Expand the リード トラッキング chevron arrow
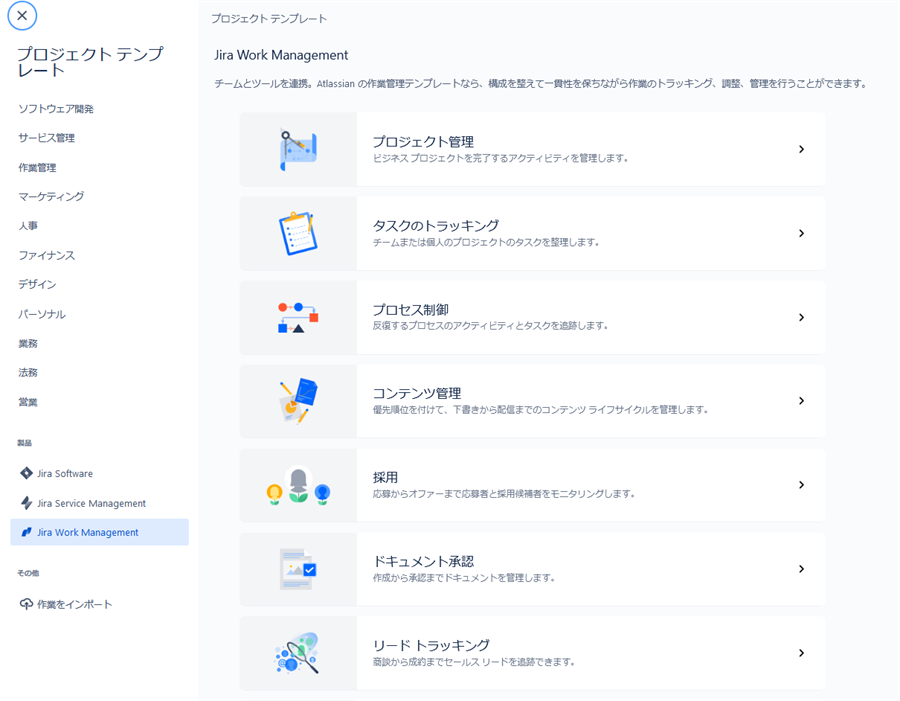 point(801,653)
